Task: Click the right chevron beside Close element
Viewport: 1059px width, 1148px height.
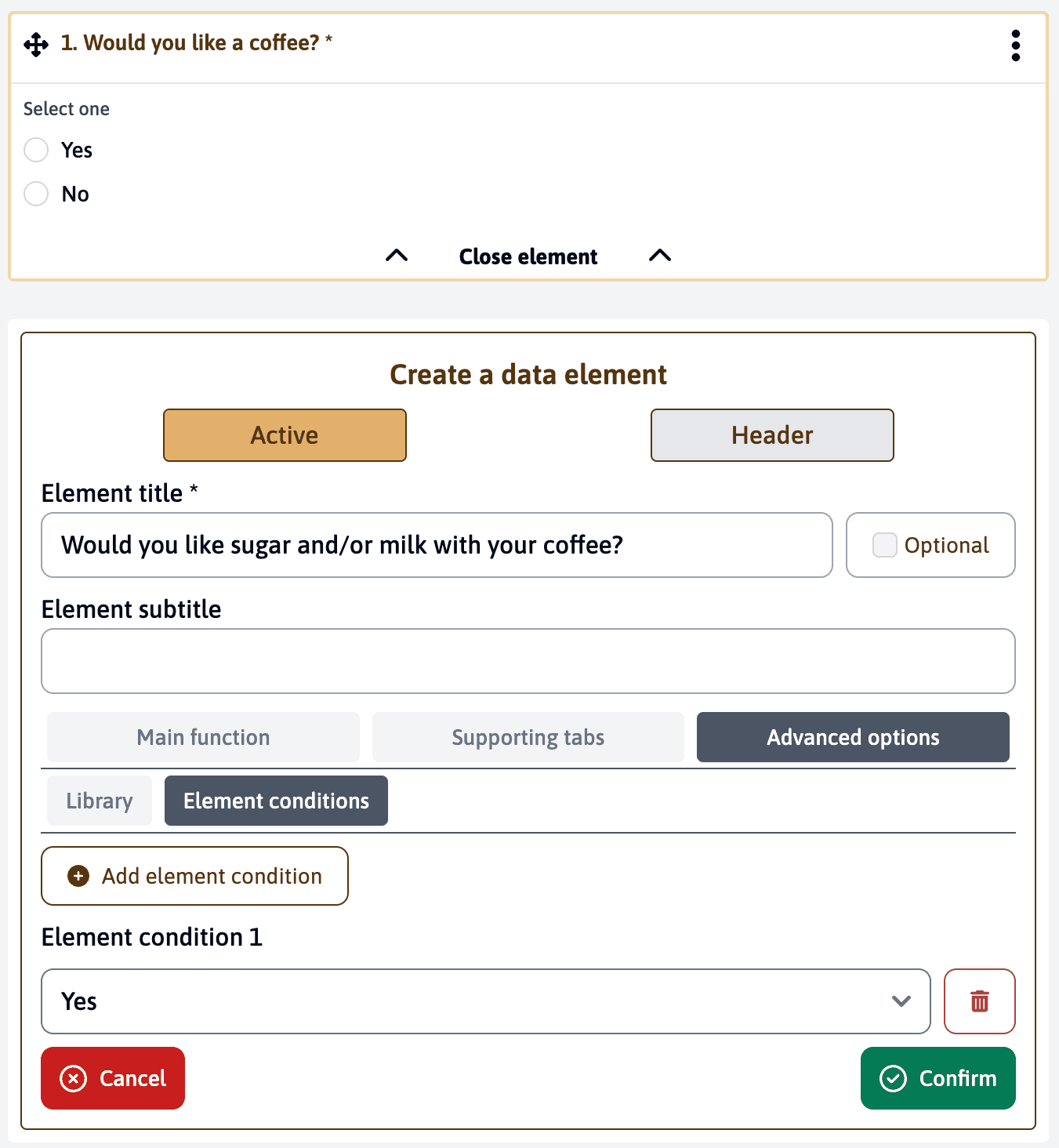Action: click(660, 256)
